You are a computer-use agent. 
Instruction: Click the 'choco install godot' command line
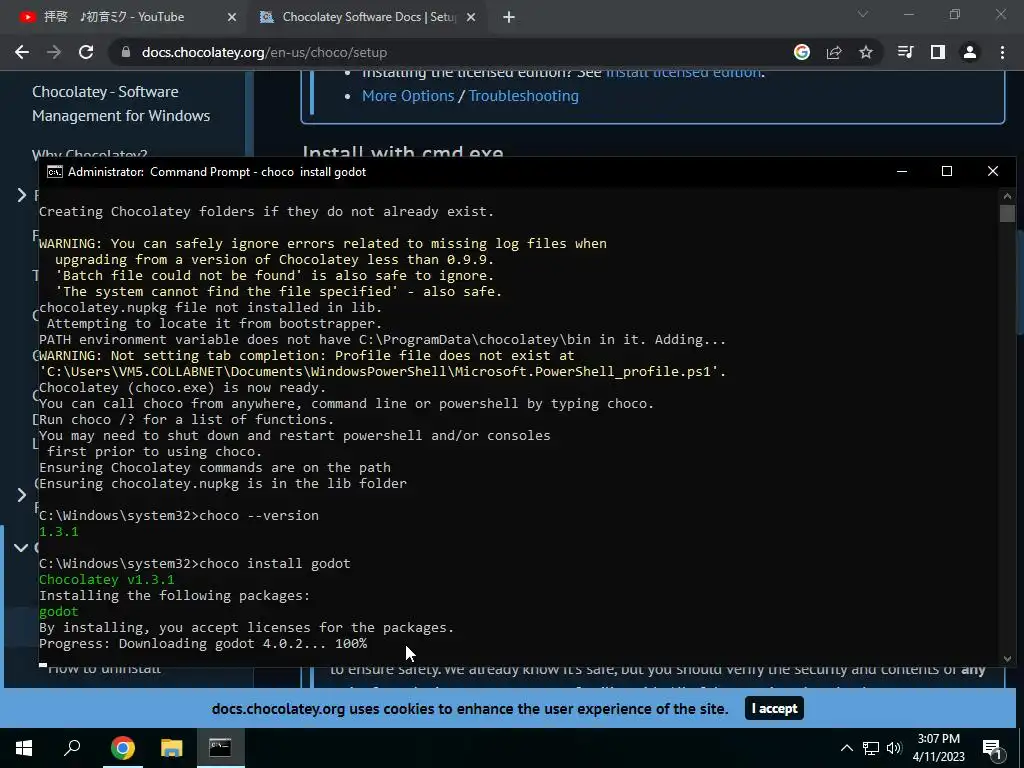click(195, 564)
